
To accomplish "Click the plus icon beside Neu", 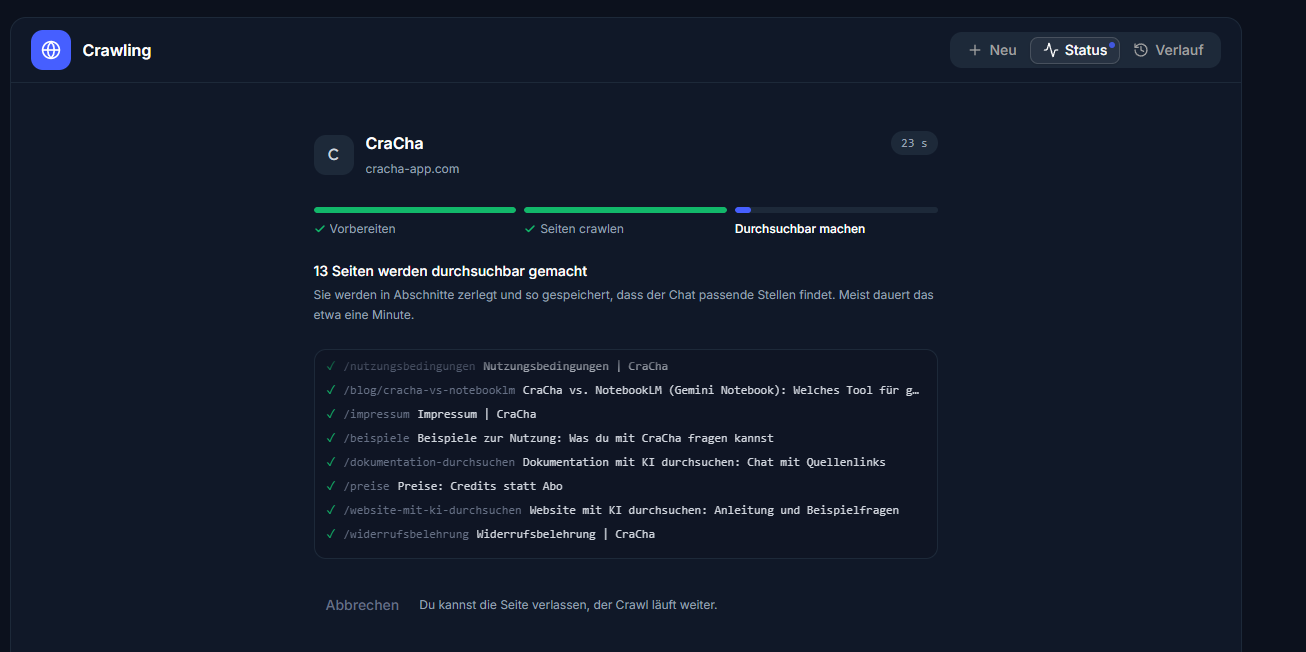I will tap(975, 50).
